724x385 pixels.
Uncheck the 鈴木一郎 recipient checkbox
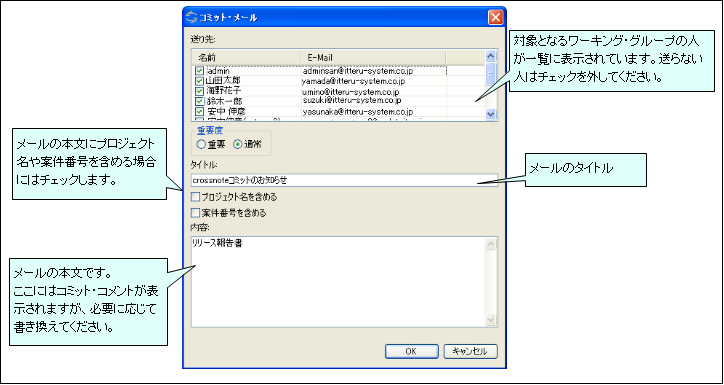tap(199, 101)
